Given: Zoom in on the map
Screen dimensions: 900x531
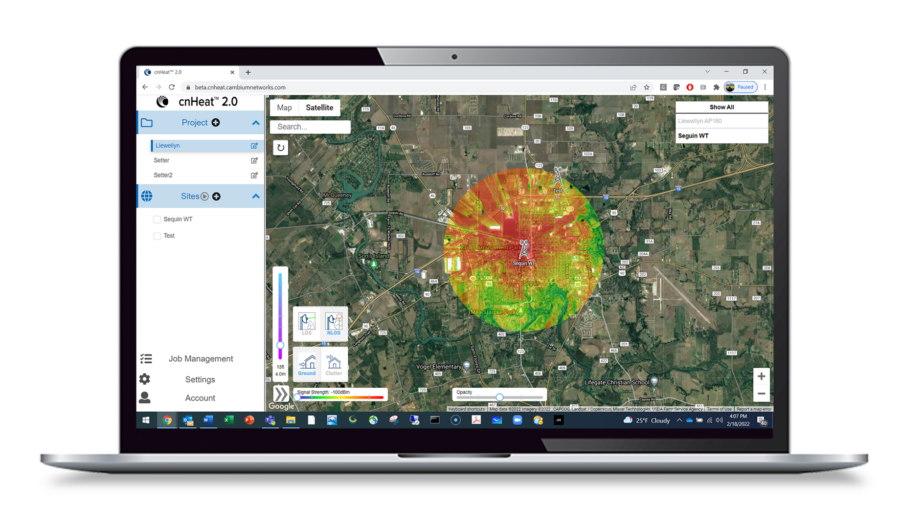Looking at the screenshot, I should coord(761,377).
